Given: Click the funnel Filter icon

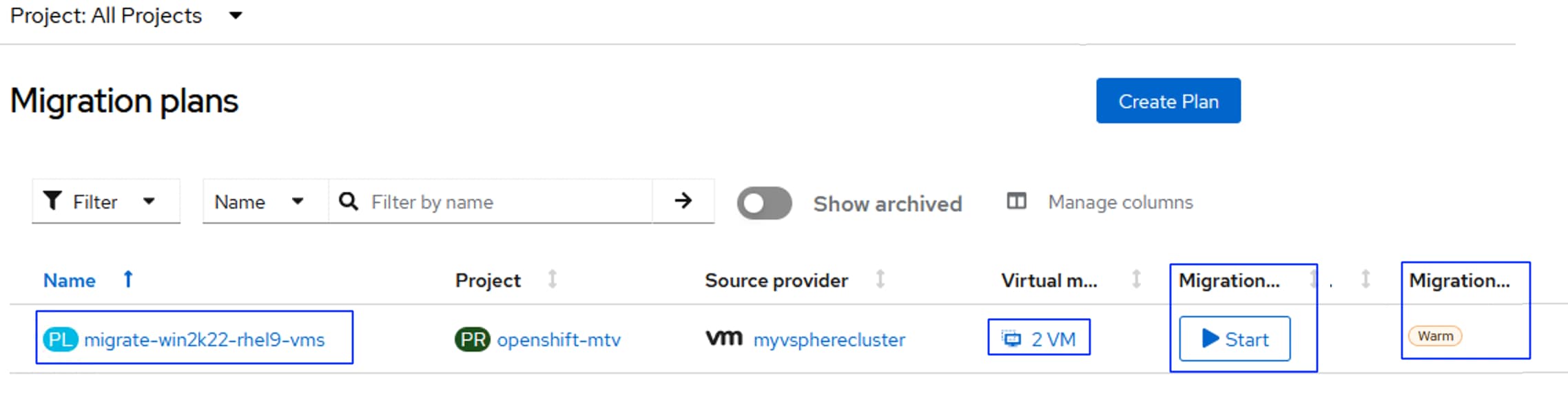Looking at the screenshot, I should click(52, 201).
